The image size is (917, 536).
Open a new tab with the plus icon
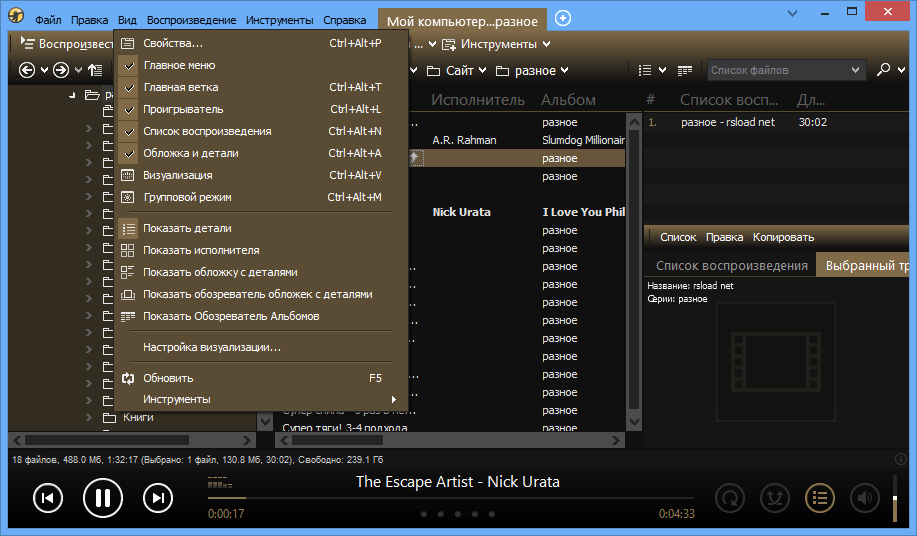point(563,18)
